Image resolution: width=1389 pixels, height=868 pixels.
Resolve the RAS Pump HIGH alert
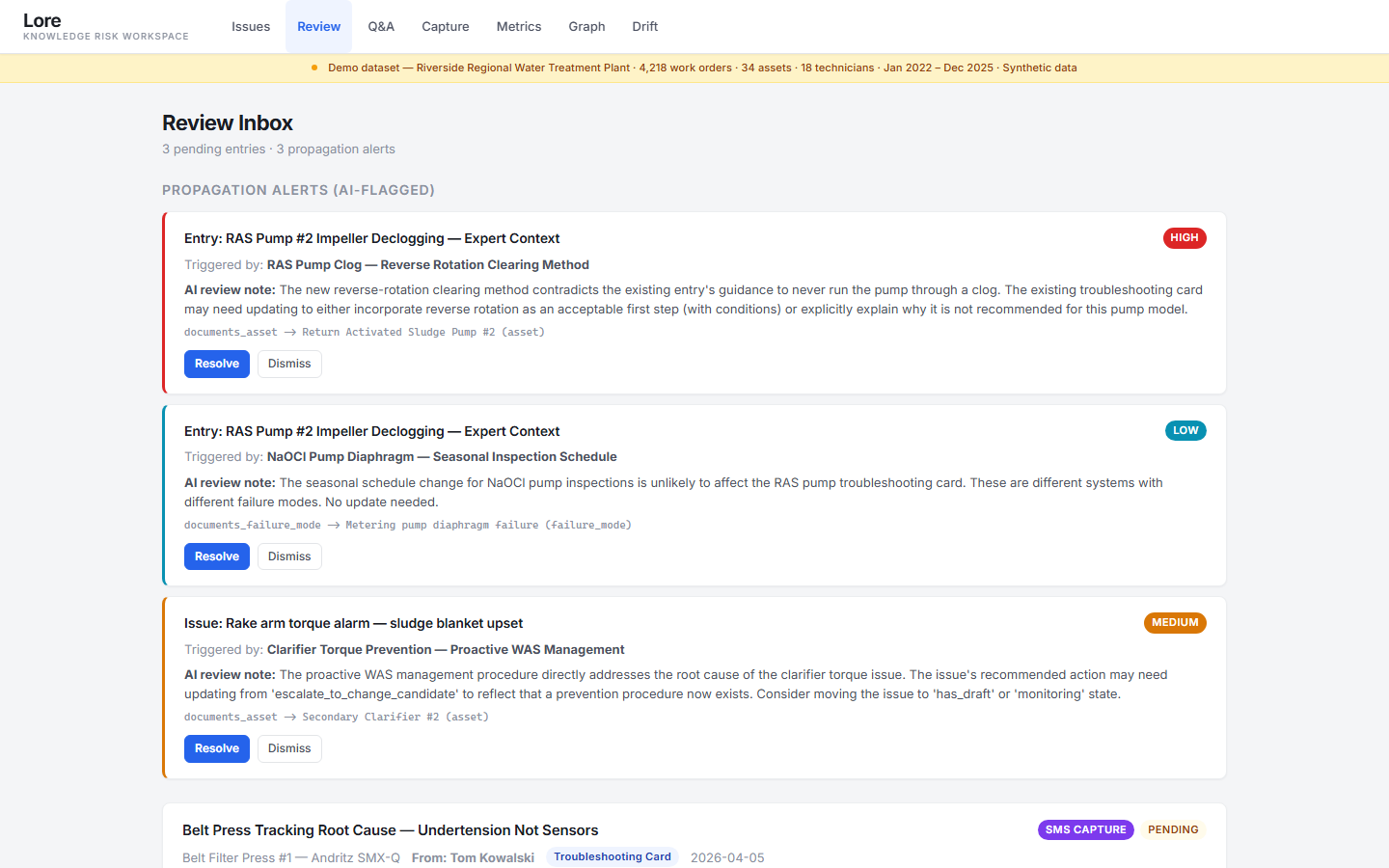[x=216, y=364]
